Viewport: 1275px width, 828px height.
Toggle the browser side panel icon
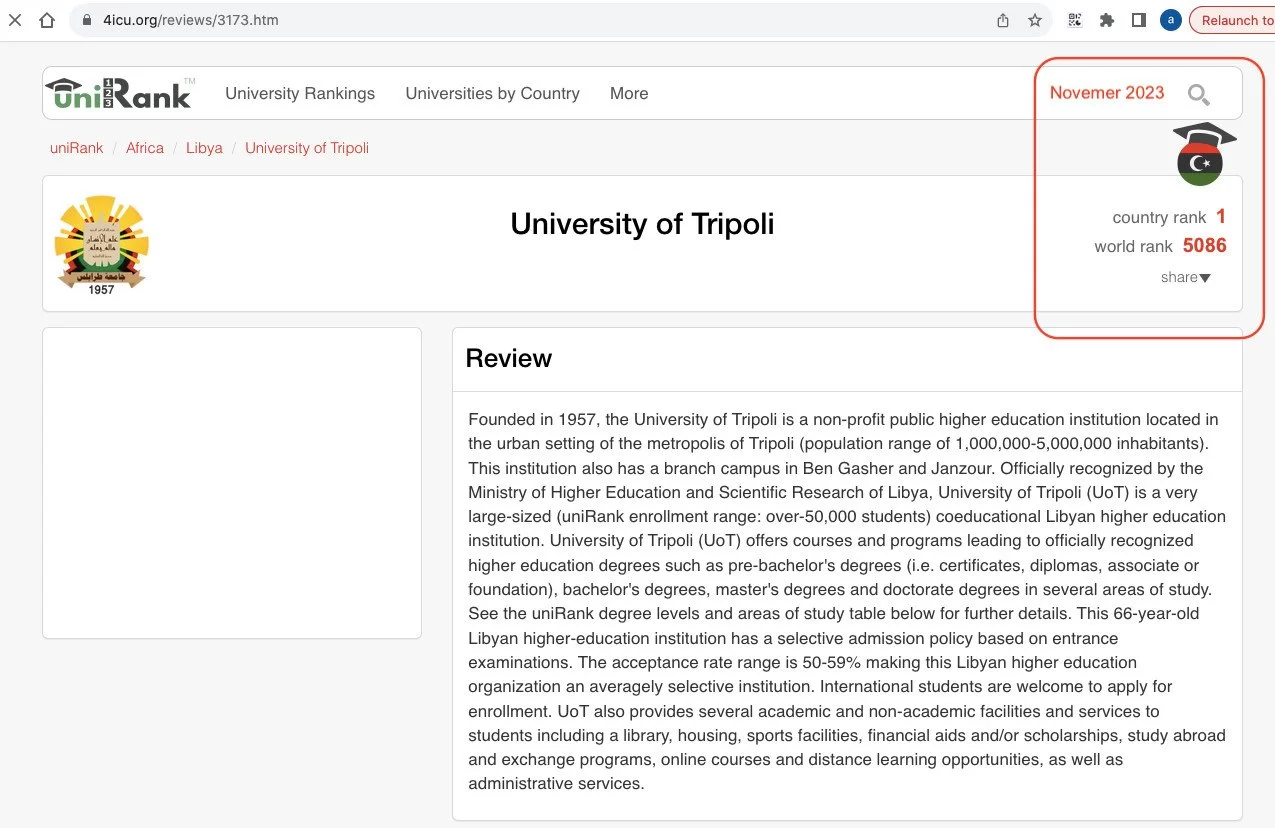[1139, 20]
